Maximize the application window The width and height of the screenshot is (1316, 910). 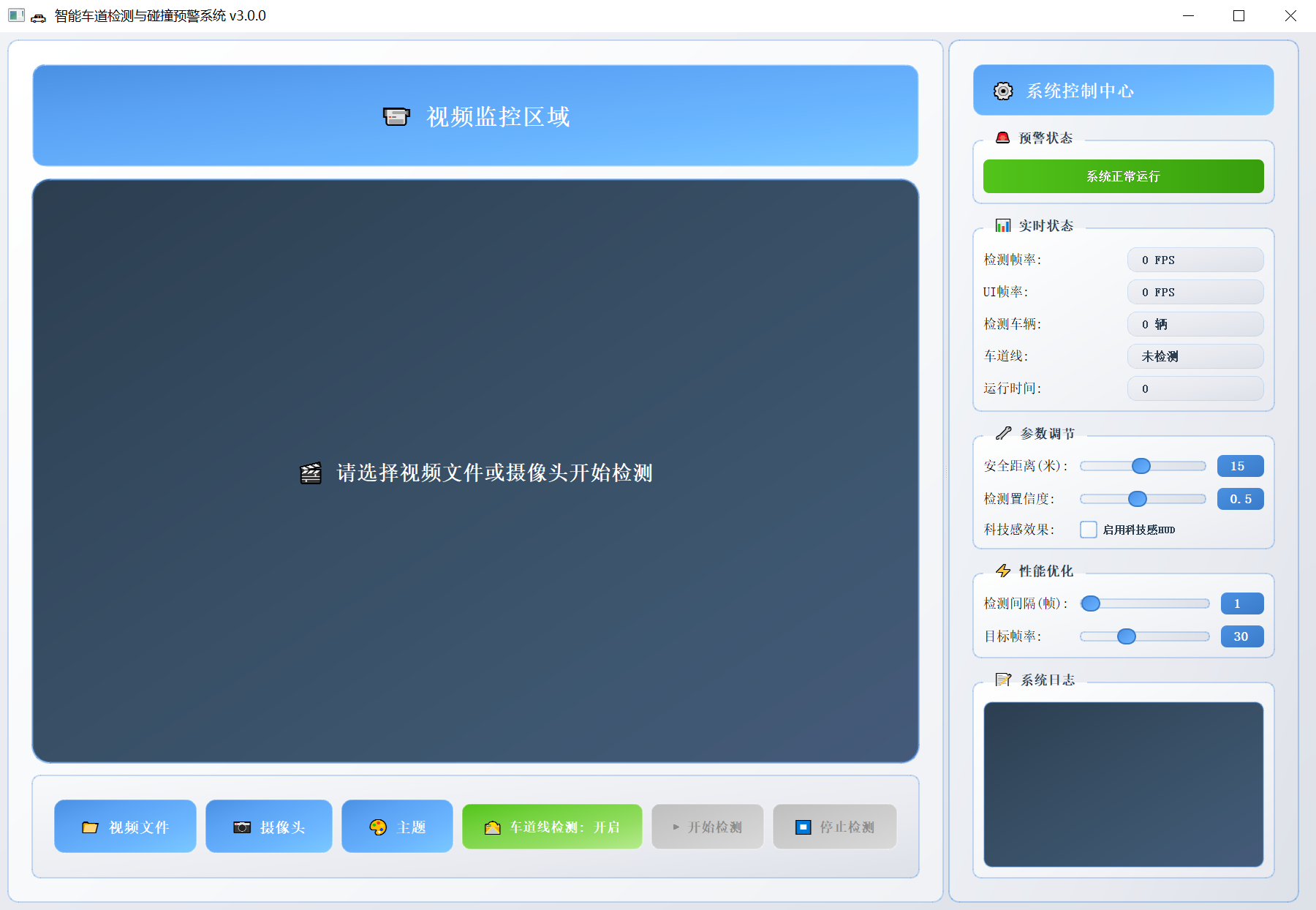[x=1239, y=16]
